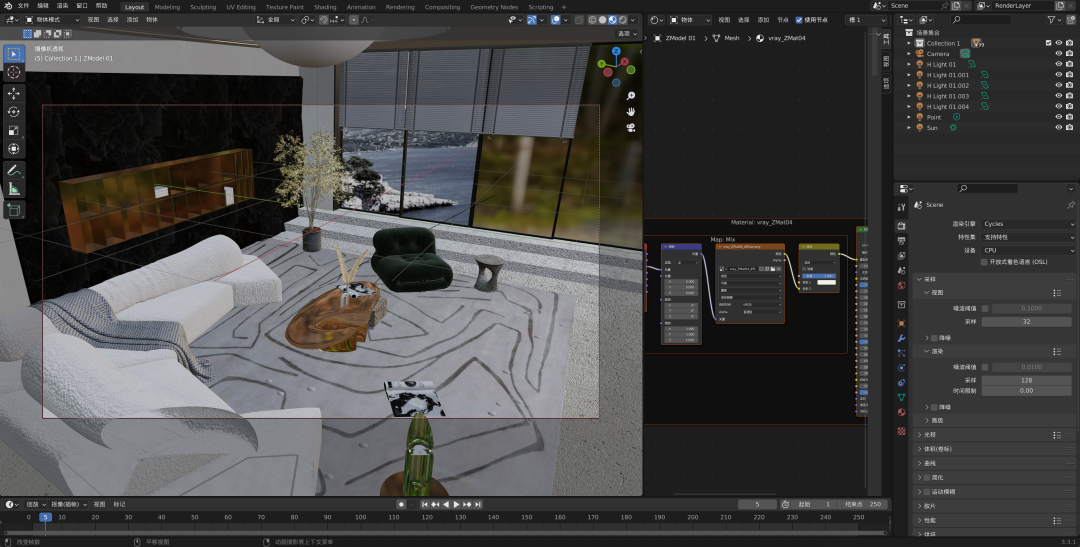Pin the Scene properties panel

pos(1070,205)
